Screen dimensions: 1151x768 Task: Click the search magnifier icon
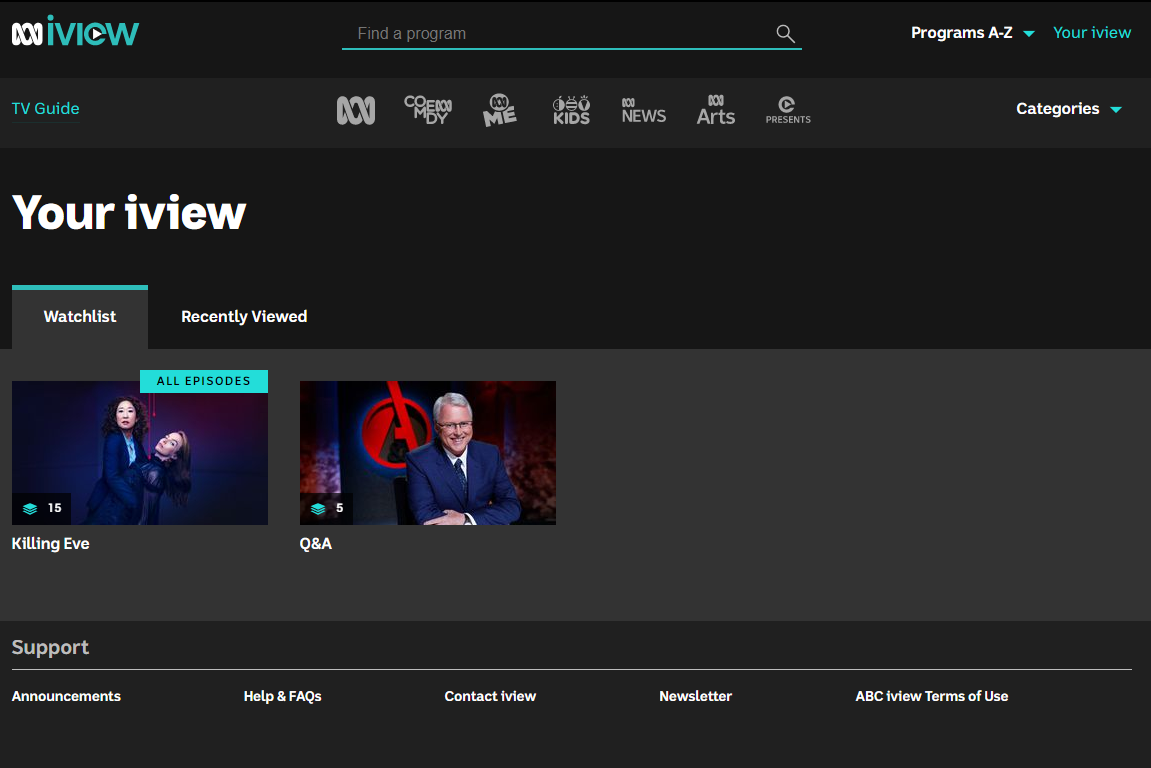pos(786,33)
